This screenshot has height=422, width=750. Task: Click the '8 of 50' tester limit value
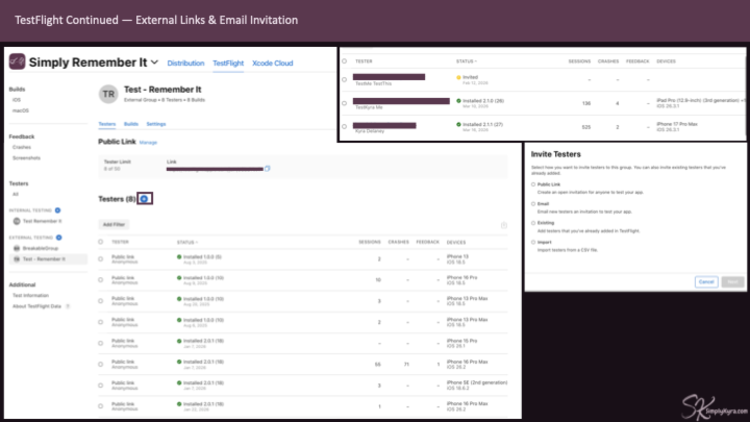pos(112,169)
